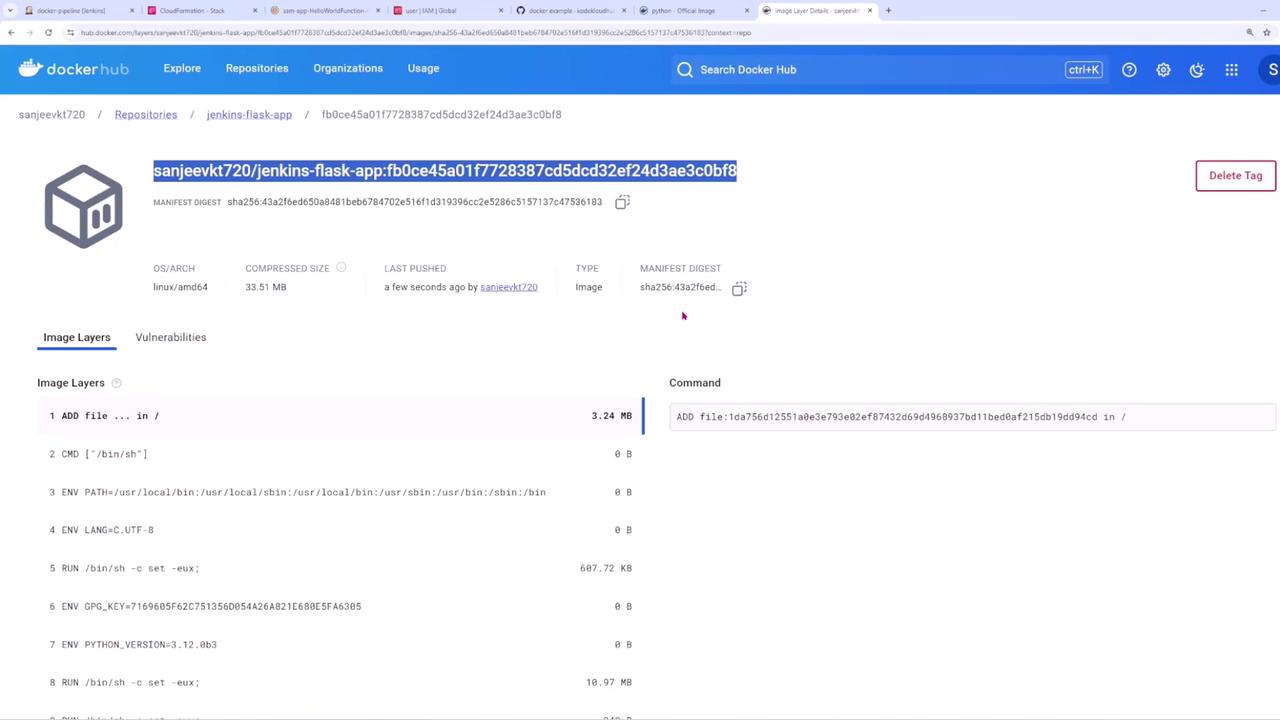Toggle the dark mode moon icon
This screenshot has width=1280, height=720.
click(x=1197, y=70)
